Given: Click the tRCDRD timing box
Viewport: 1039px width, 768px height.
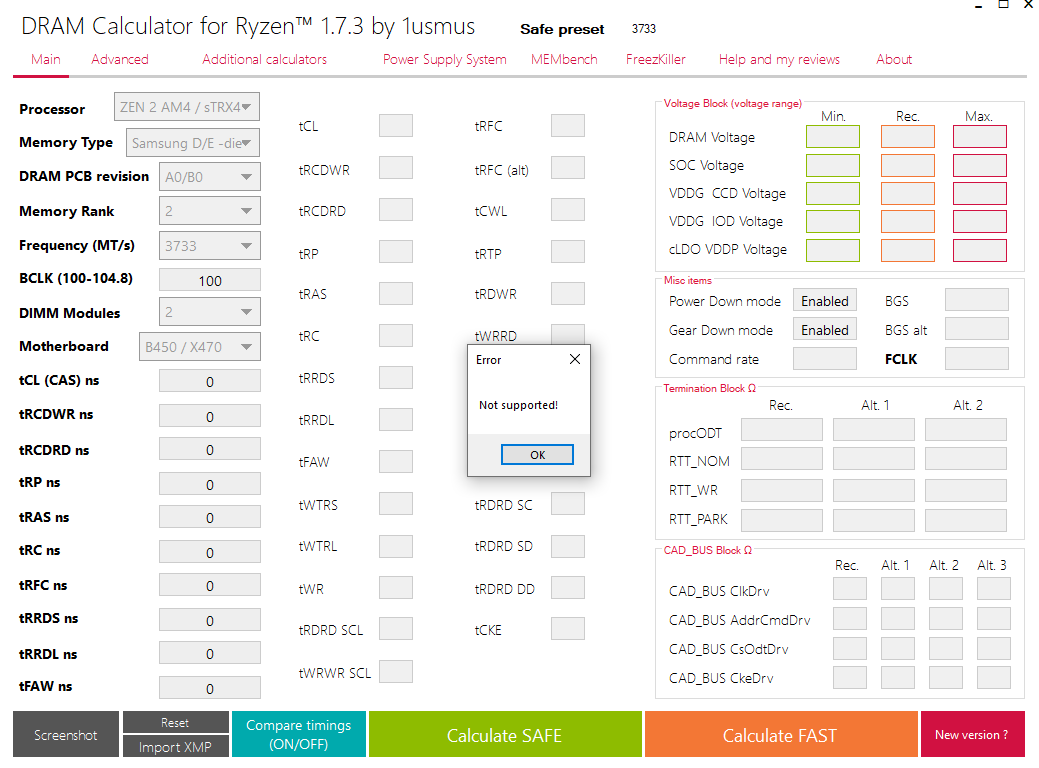Looking at the screenshot, I should pyautogui.click(x=396, y=209).
